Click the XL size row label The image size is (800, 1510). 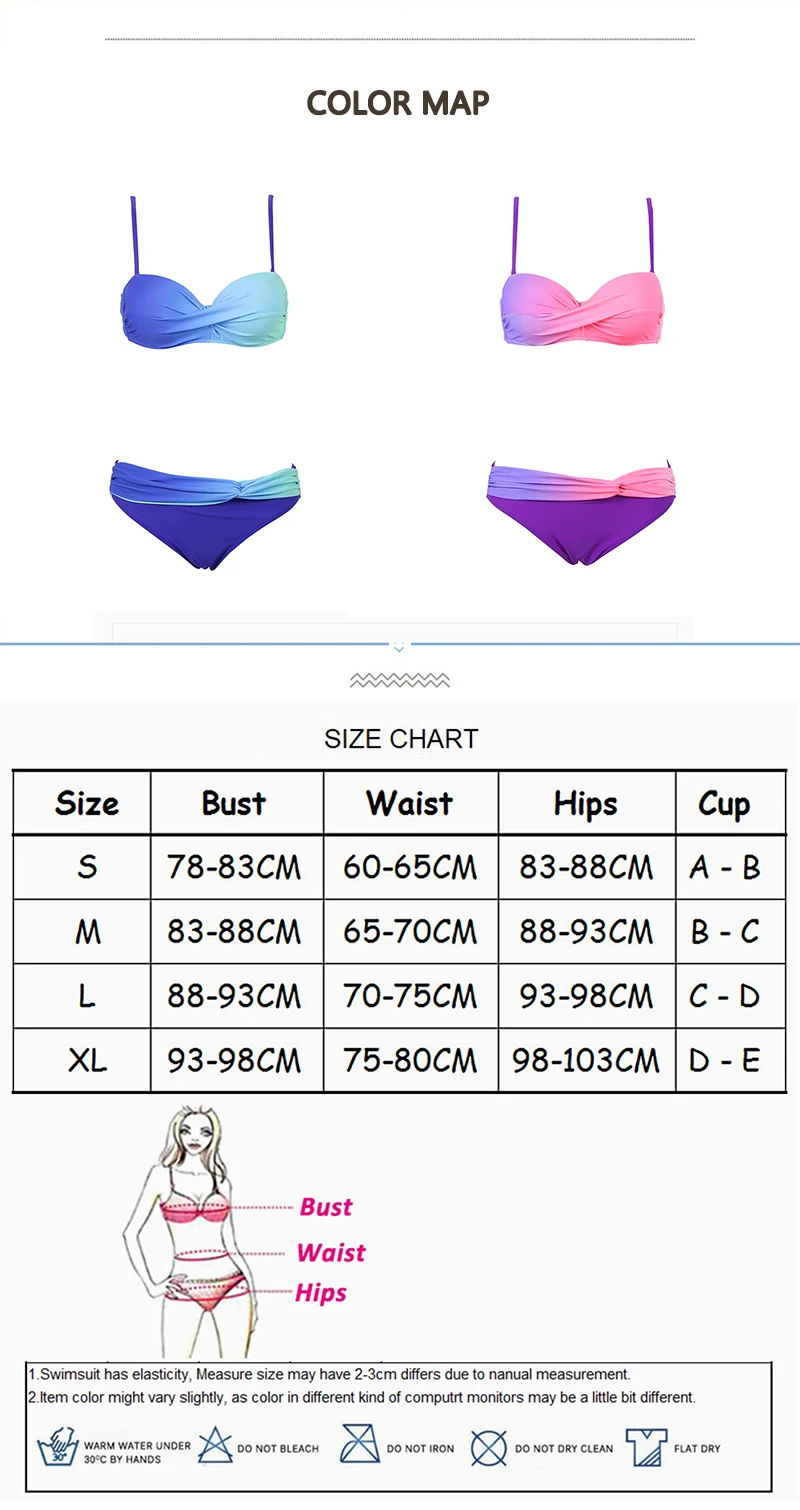[x=87, y=1060]
